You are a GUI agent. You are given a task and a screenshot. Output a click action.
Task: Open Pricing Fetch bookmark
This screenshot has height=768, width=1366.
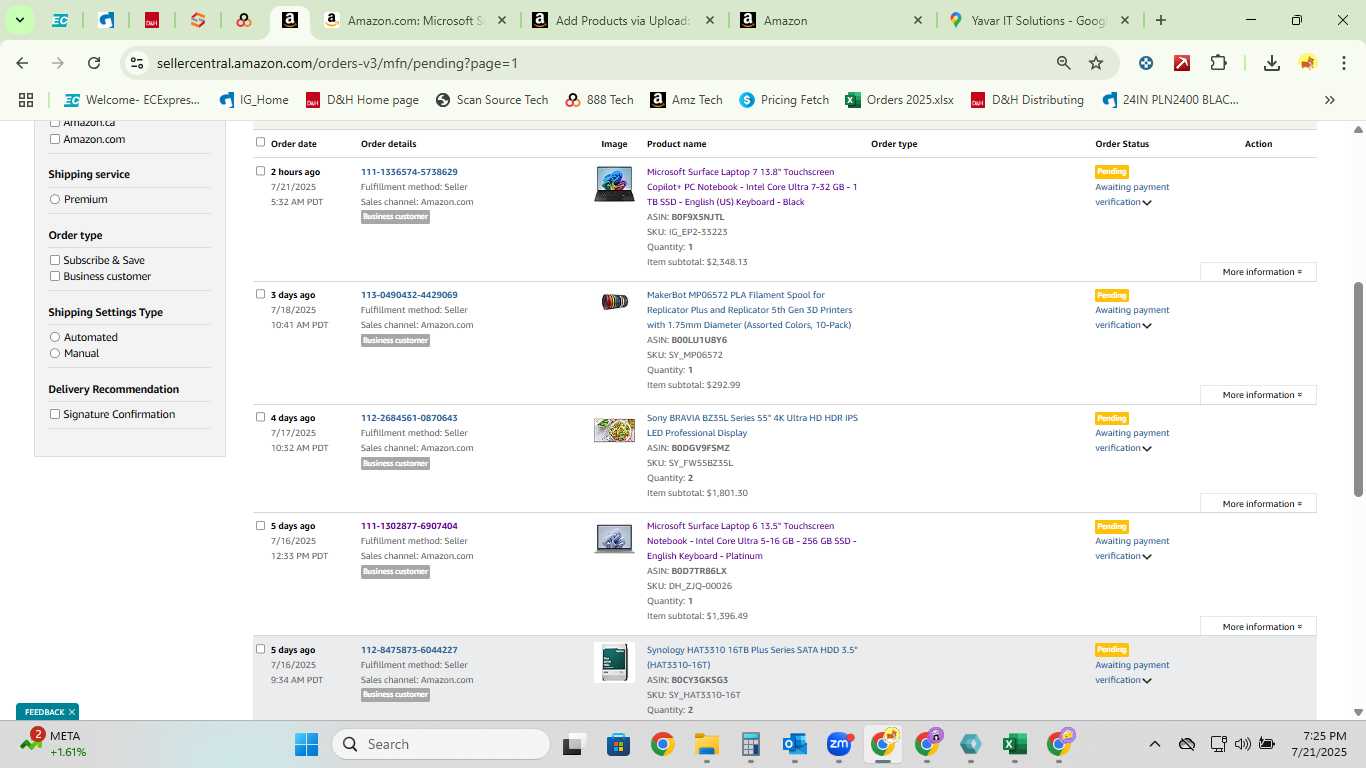(x=784, y=100)
